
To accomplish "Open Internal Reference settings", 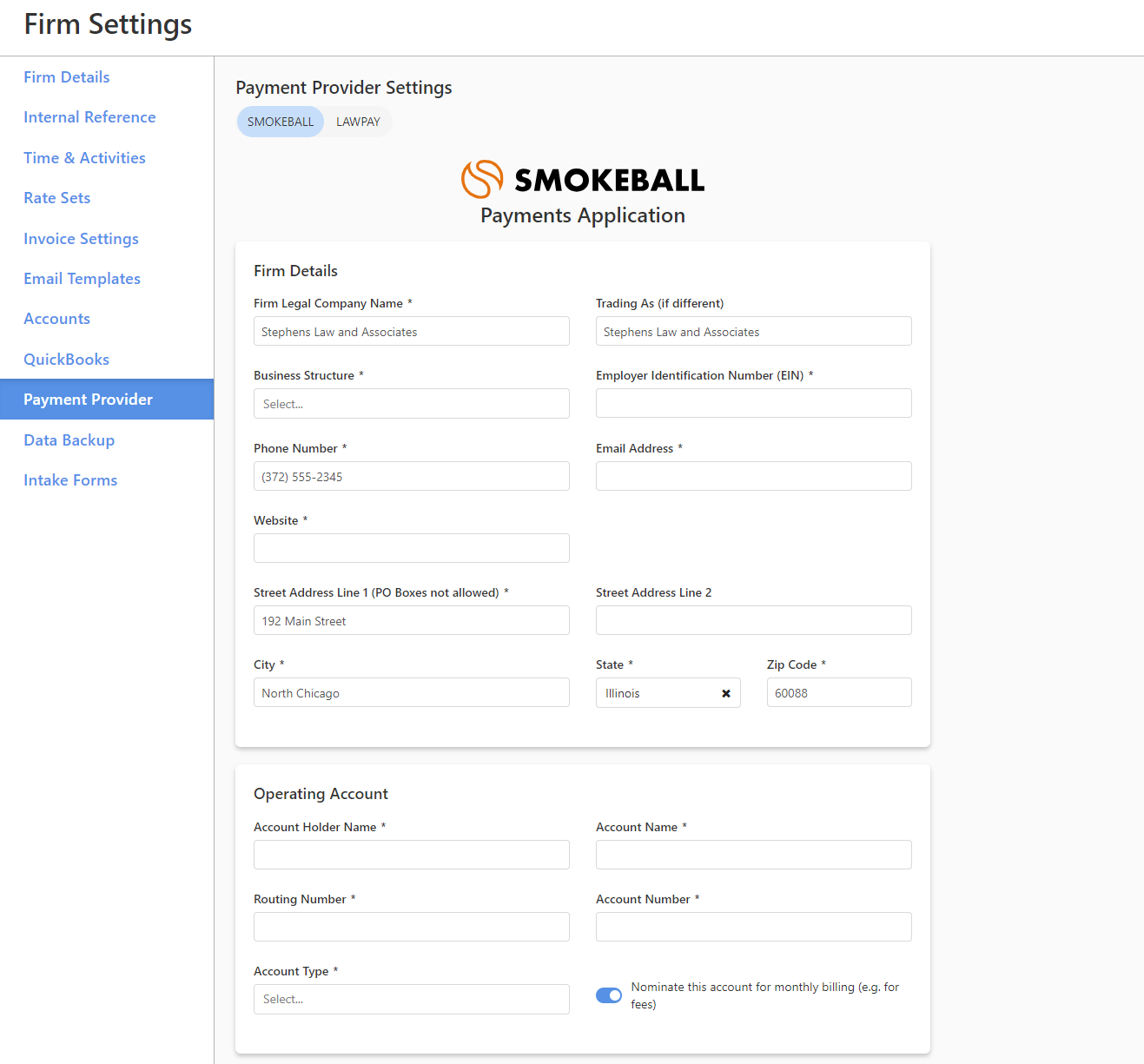I will pos(89,117).
